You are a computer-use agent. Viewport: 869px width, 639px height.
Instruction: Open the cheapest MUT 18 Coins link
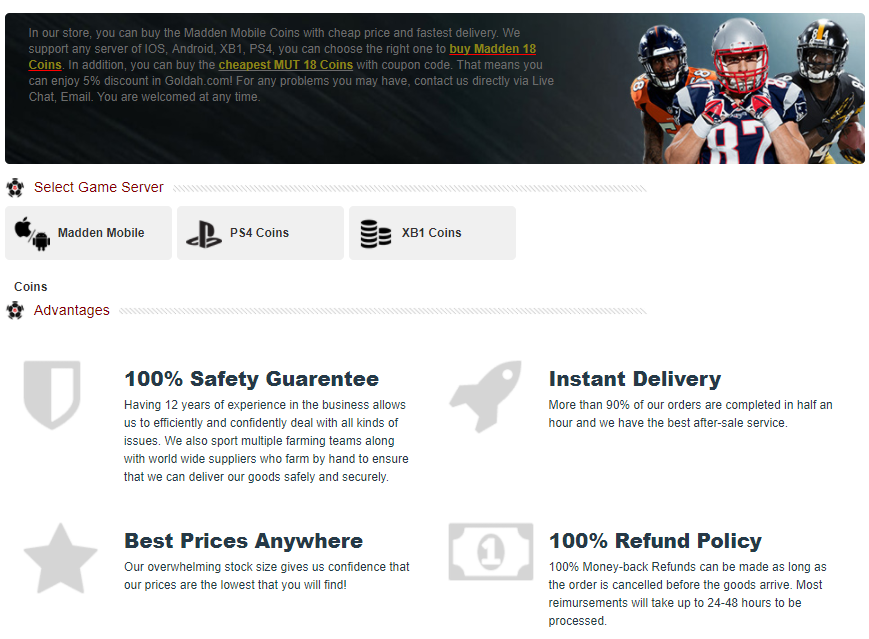[285, 65]
